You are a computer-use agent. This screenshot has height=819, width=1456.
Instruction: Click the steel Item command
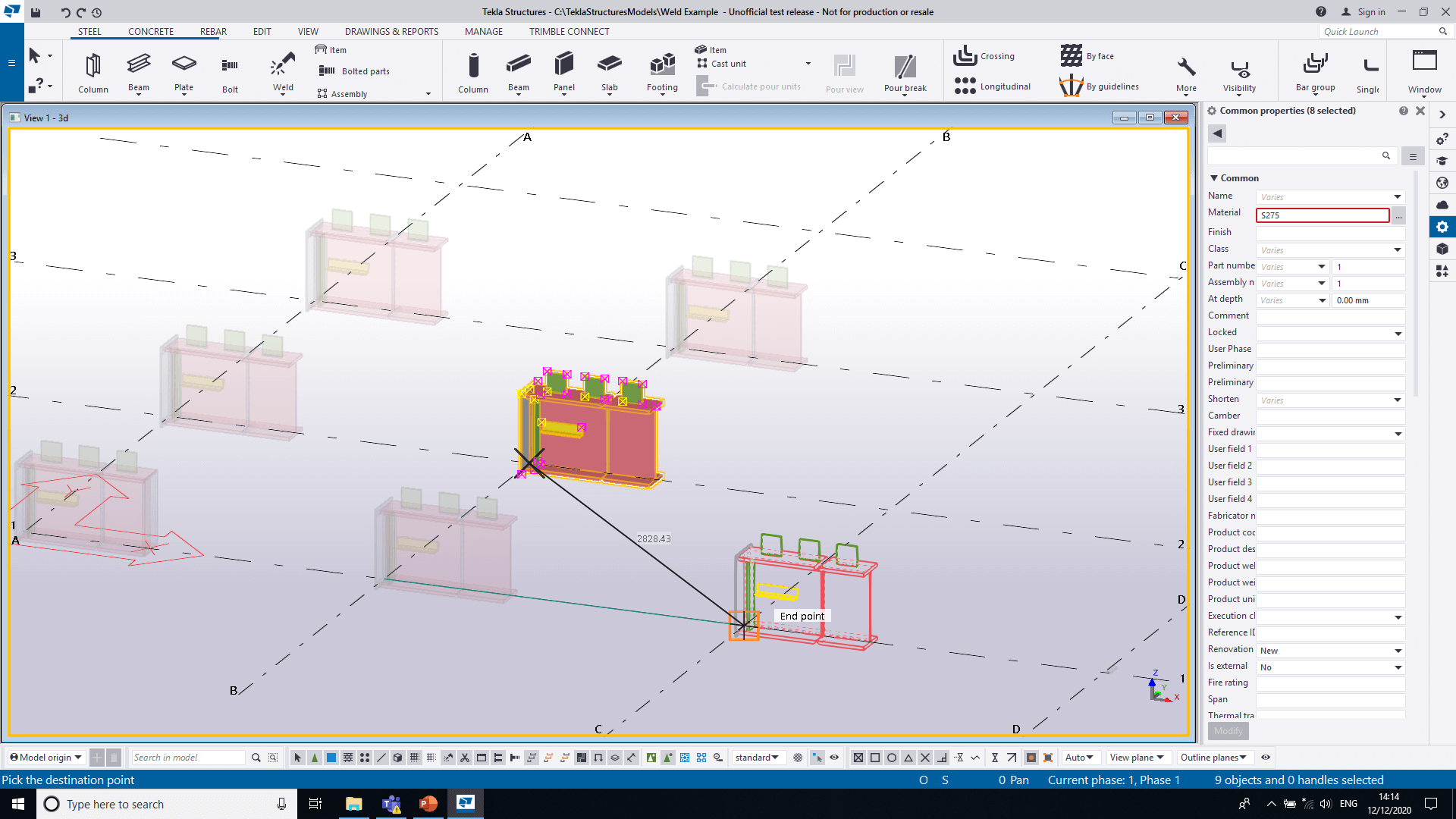point(331,50)
